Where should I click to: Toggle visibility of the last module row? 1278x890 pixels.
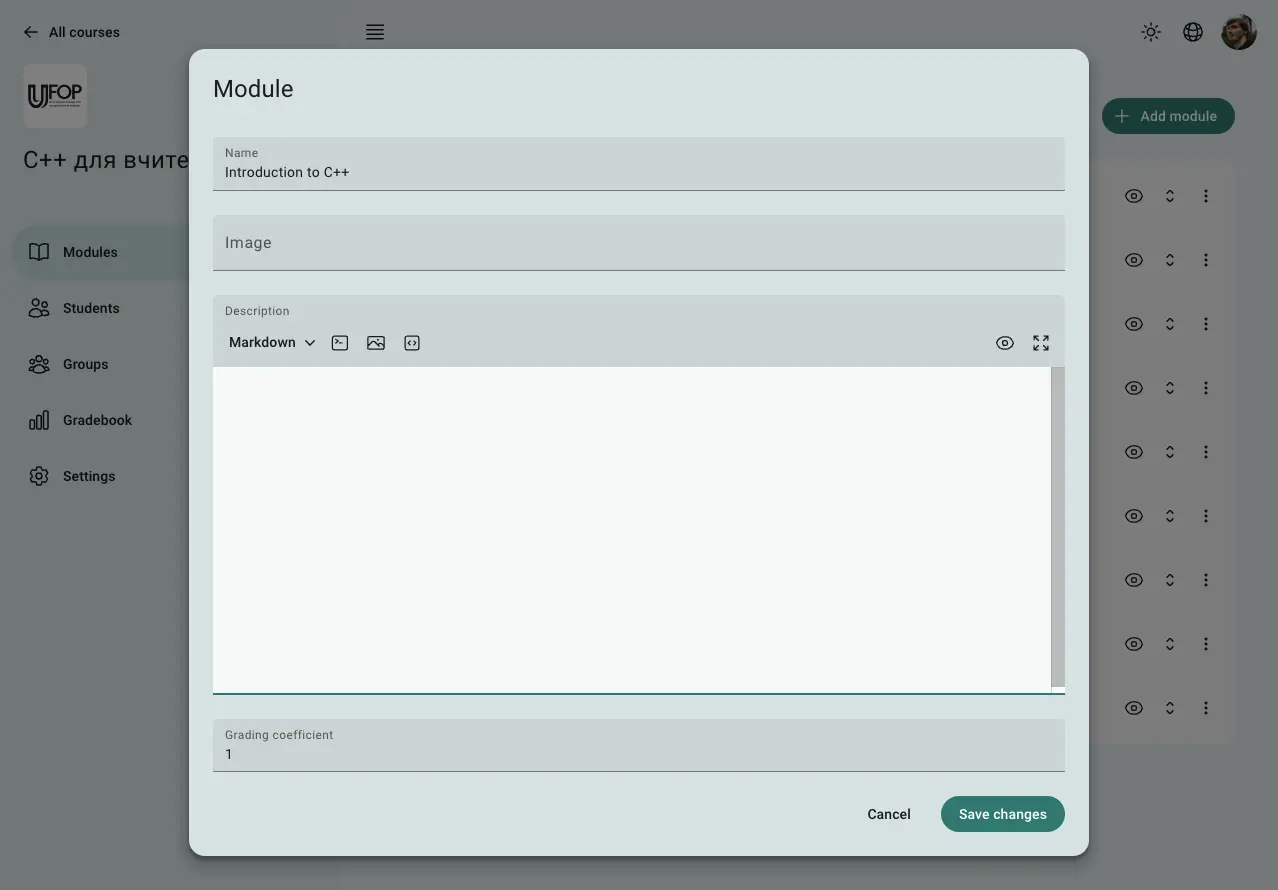pos(1134,708)
